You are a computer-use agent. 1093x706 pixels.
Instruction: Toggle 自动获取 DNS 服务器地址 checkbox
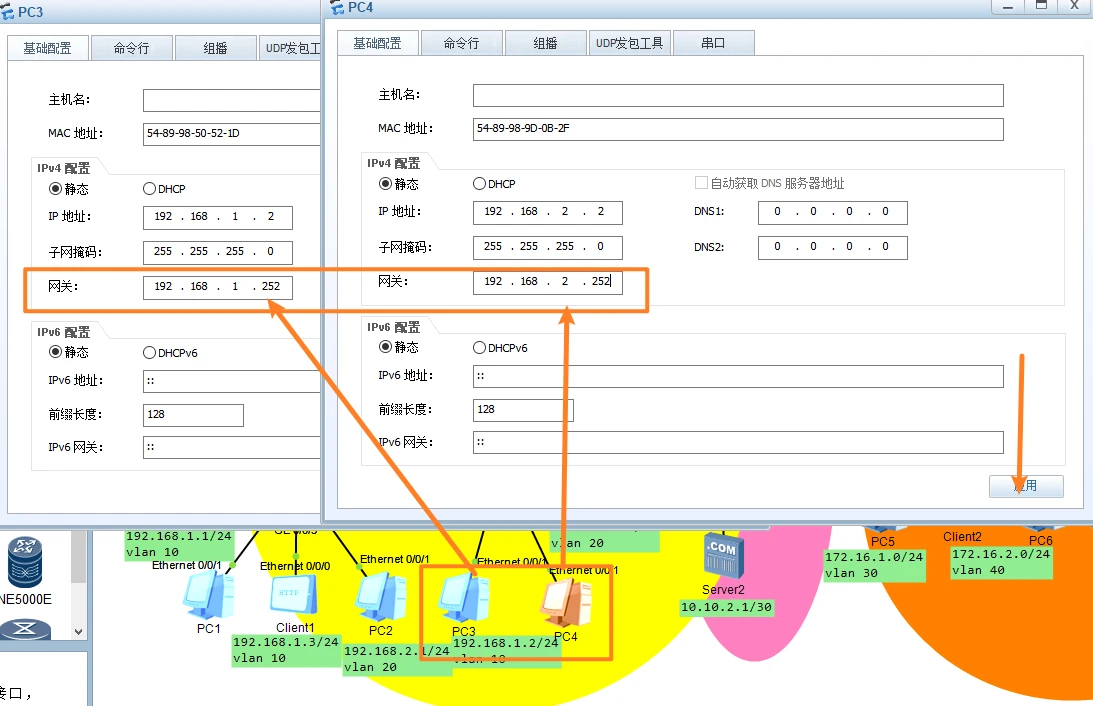click(701, 184)
